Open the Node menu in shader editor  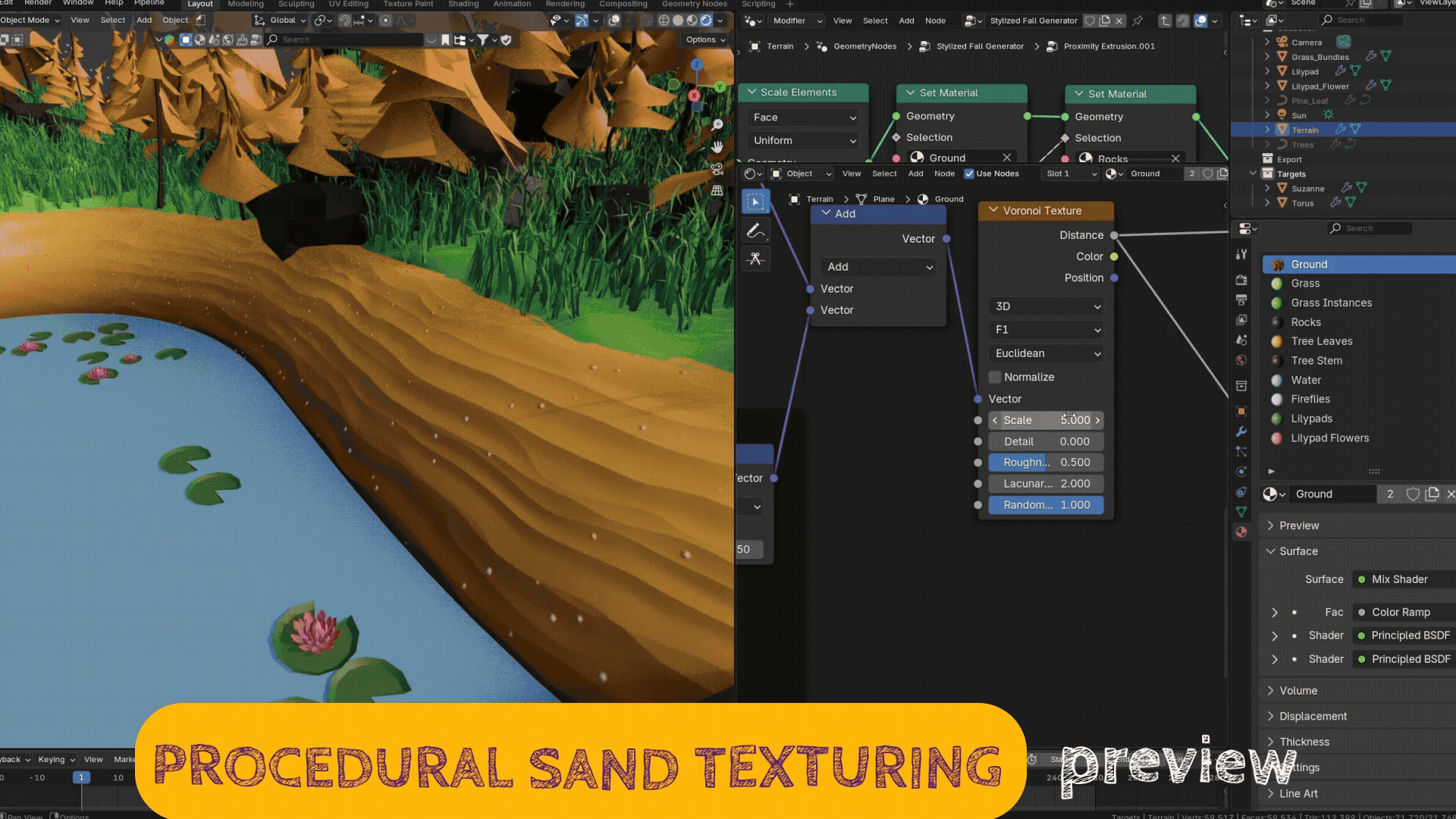[944, 174]
